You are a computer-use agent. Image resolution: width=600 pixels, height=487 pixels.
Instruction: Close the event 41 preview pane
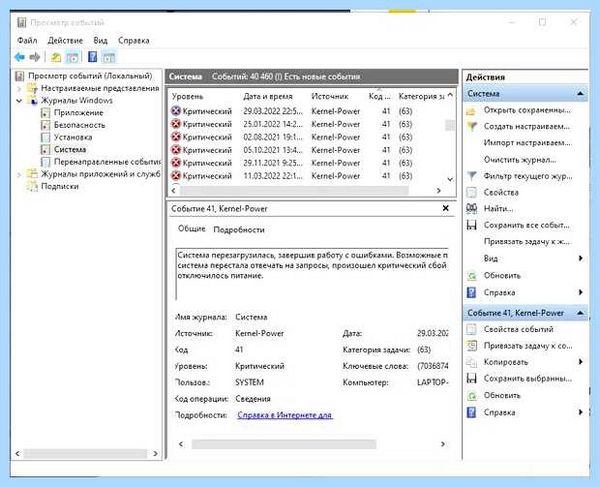[445, 208]
